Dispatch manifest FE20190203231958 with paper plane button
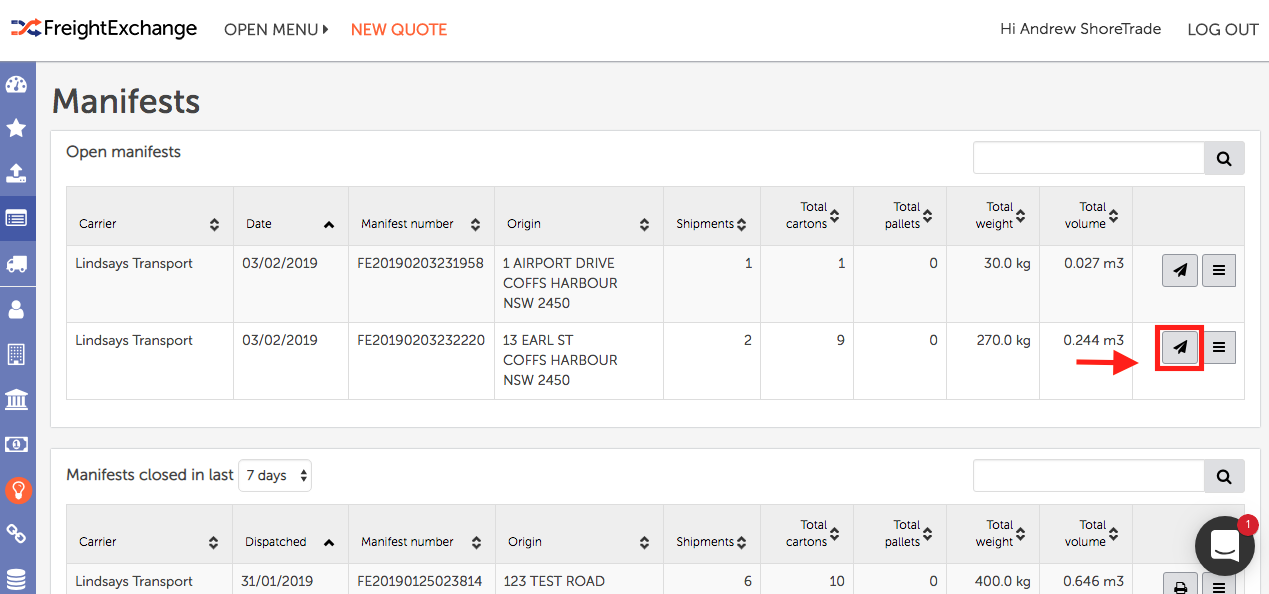The width and height of the screenshot is (1269, 594). pyautogui.click(x=1180, y=270)
